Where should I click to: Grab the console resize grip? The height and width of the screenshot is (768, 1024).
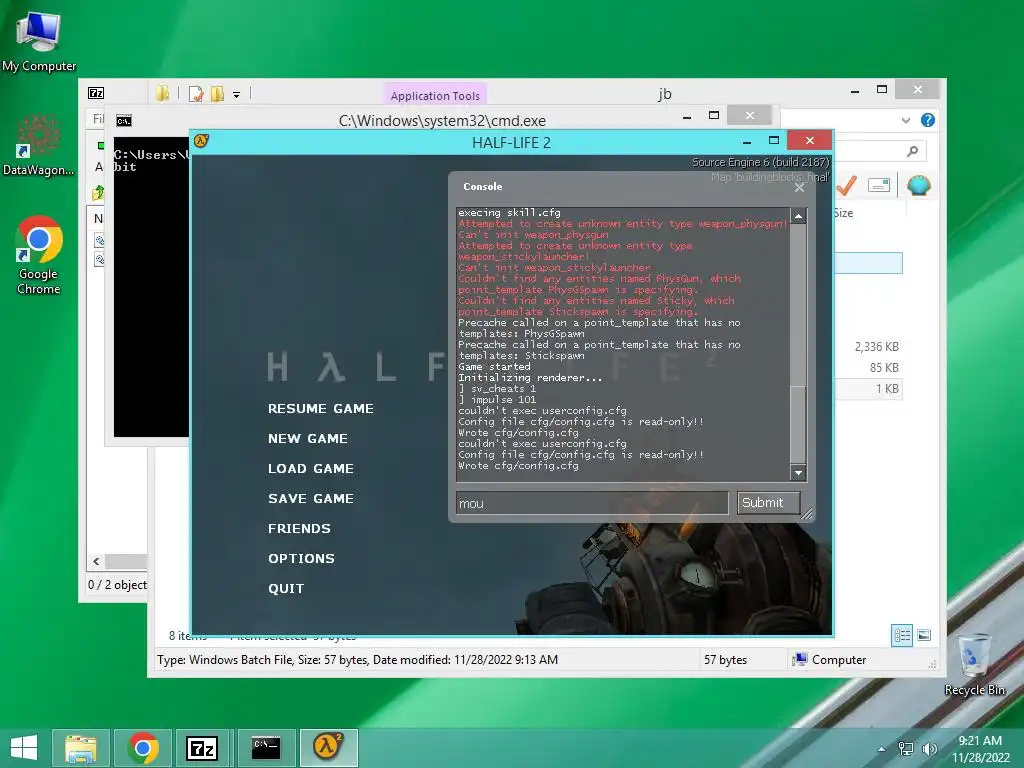click(808, 514)
